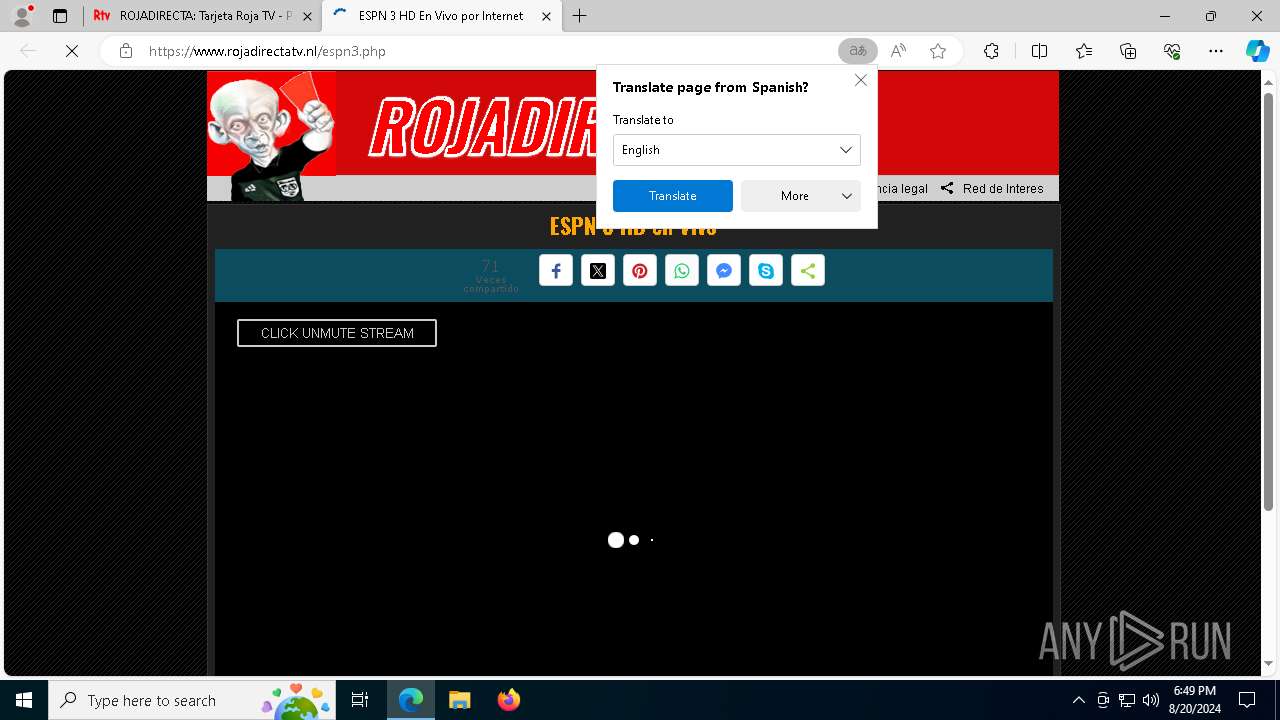Open Browser essentials heart icon
The image size is (1280, 720).
[1172, 51]
